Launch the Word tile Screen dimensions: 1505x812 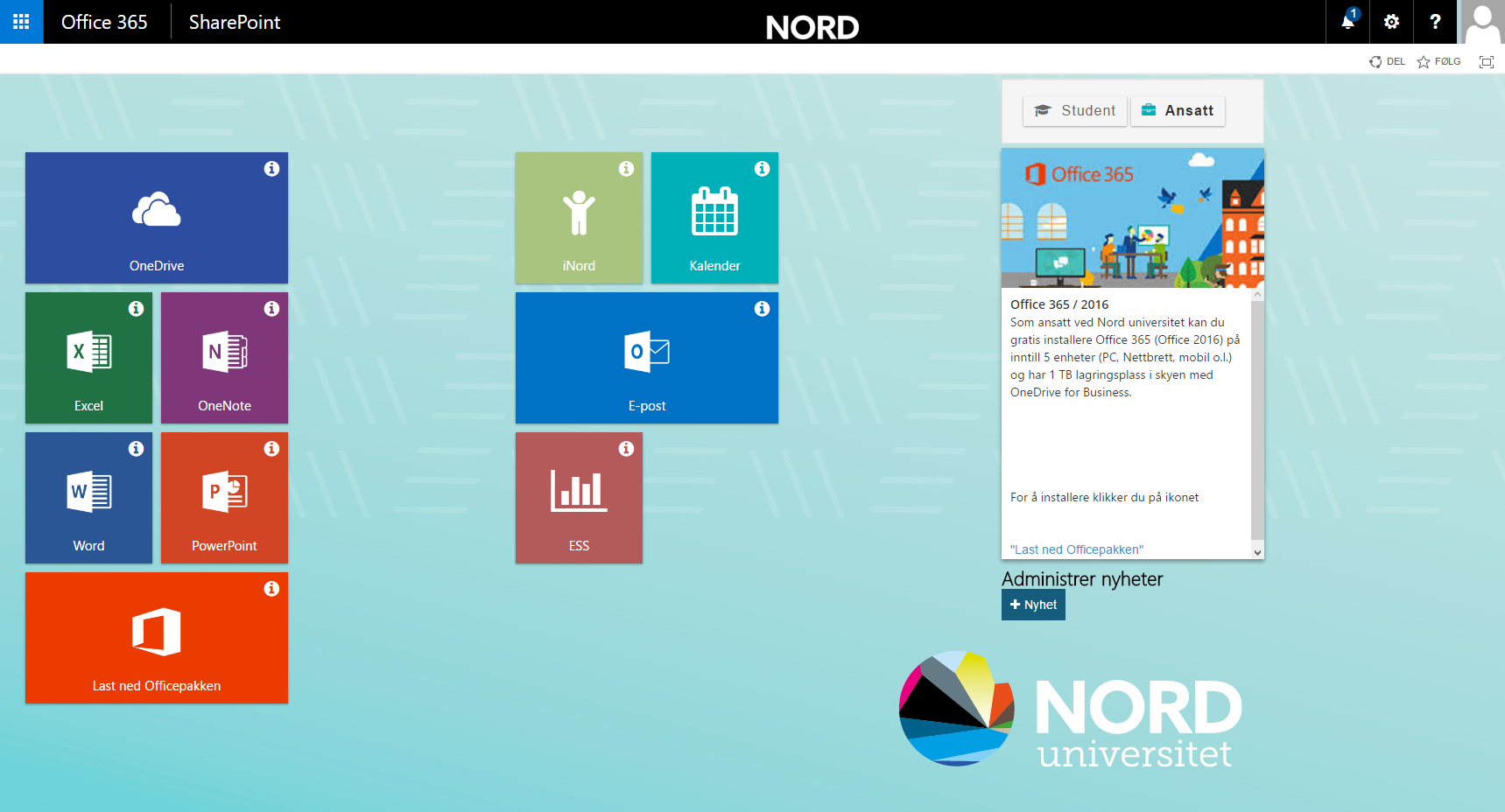88,498
